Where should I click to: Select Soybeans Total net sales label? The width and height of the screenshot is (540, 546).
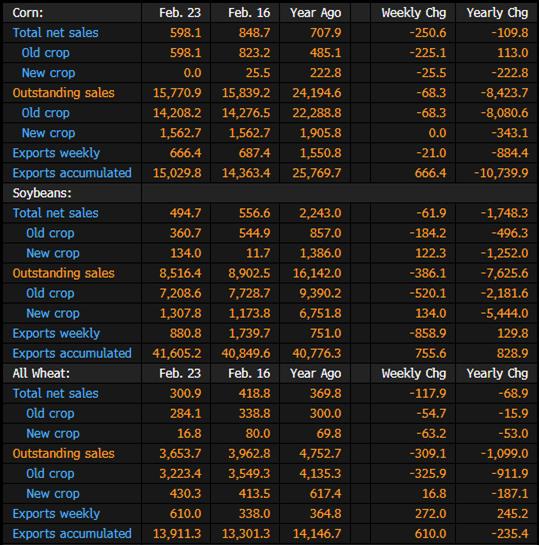click(x=55, y=213)
